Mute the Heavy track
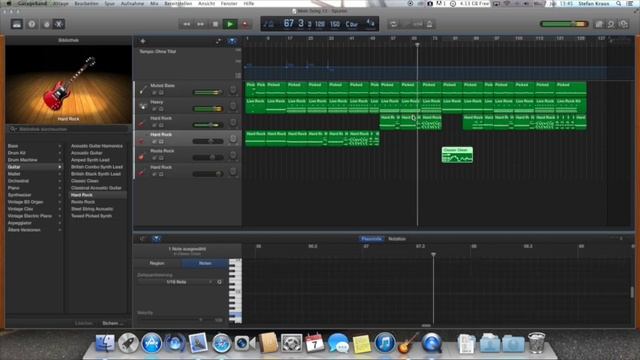Screen dimensions: 640x360 [x=154, y=109]
